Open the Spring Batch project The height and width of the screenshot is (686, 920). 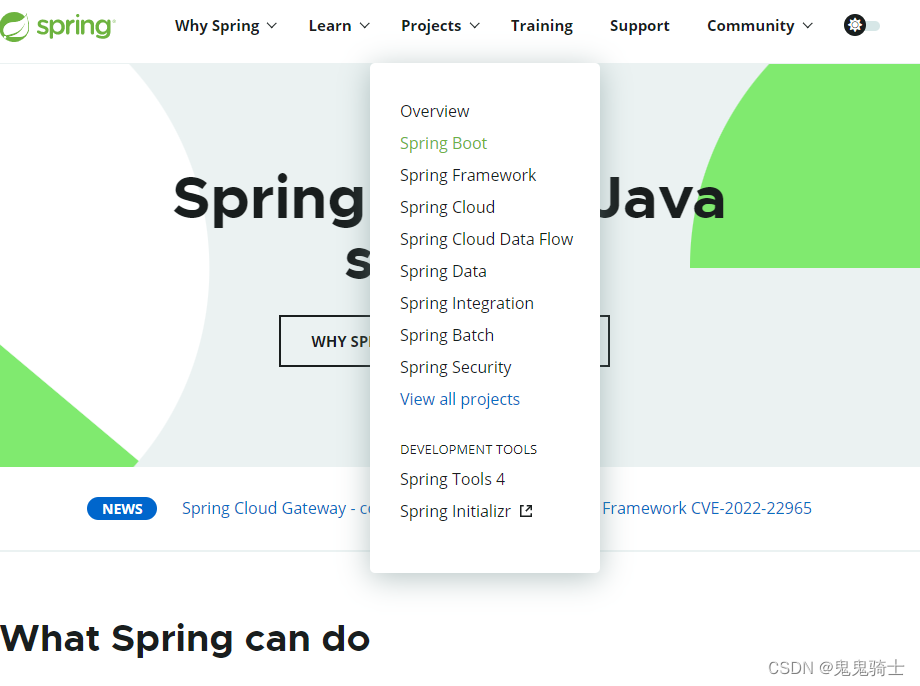pyautogui.click(x=447, y=335)
